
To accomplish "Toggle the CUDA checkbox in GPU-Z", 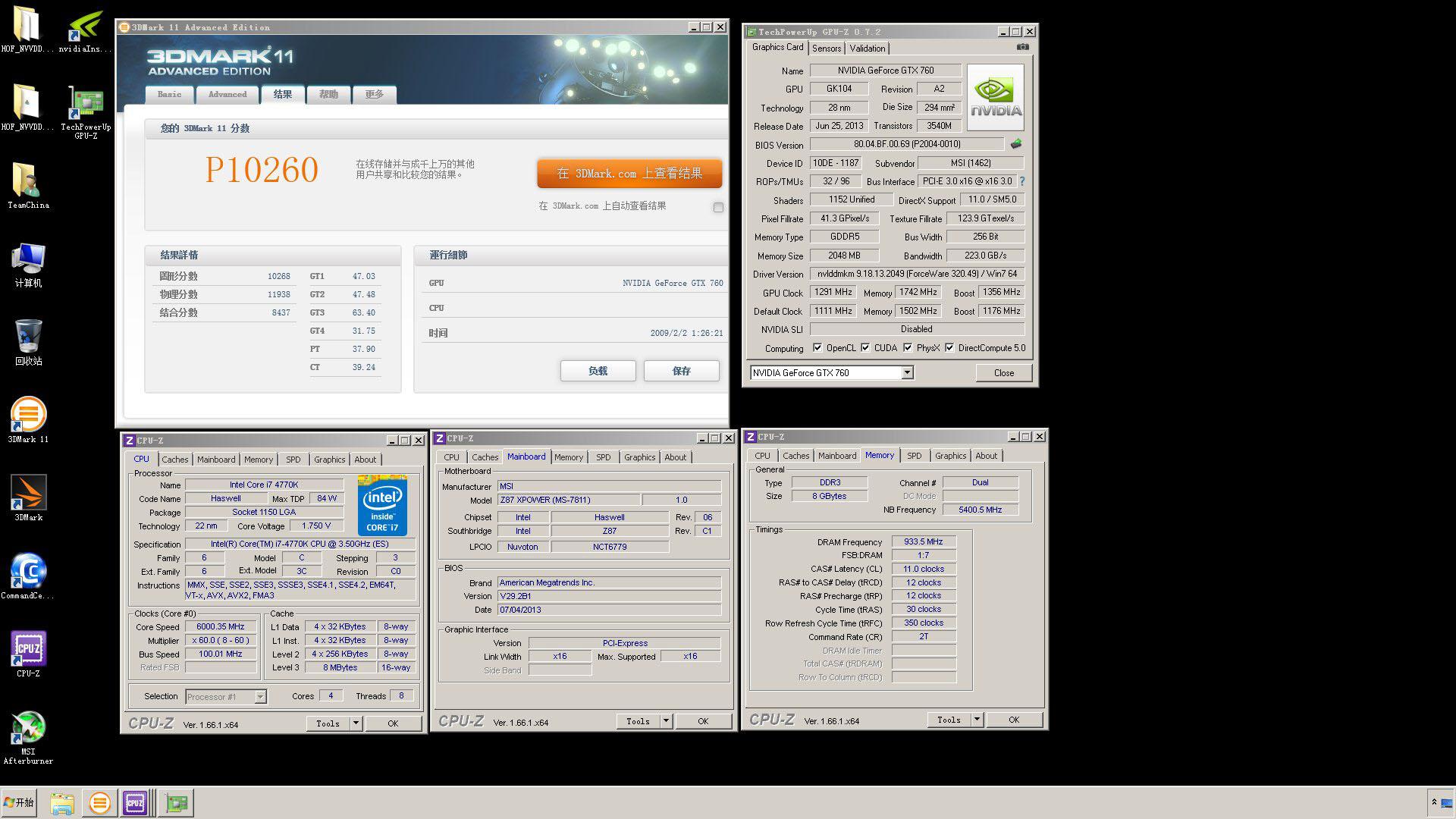I will point(865,348).
